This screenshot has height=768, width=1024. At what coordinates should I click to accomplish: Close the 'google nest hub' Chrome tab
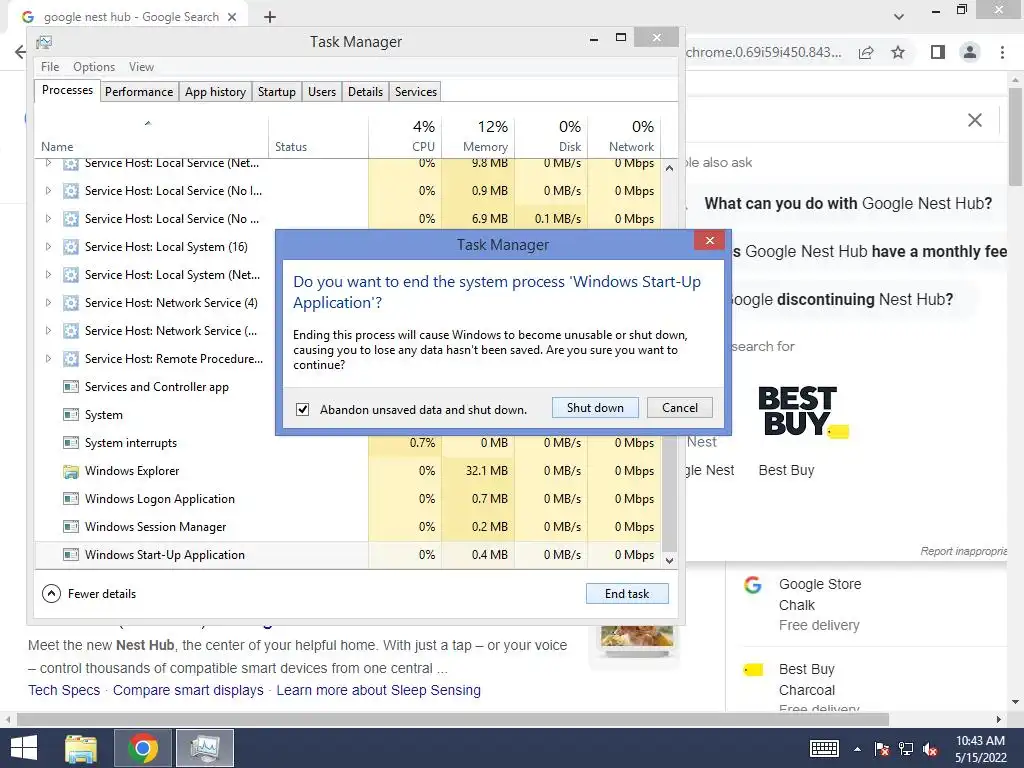232,17
